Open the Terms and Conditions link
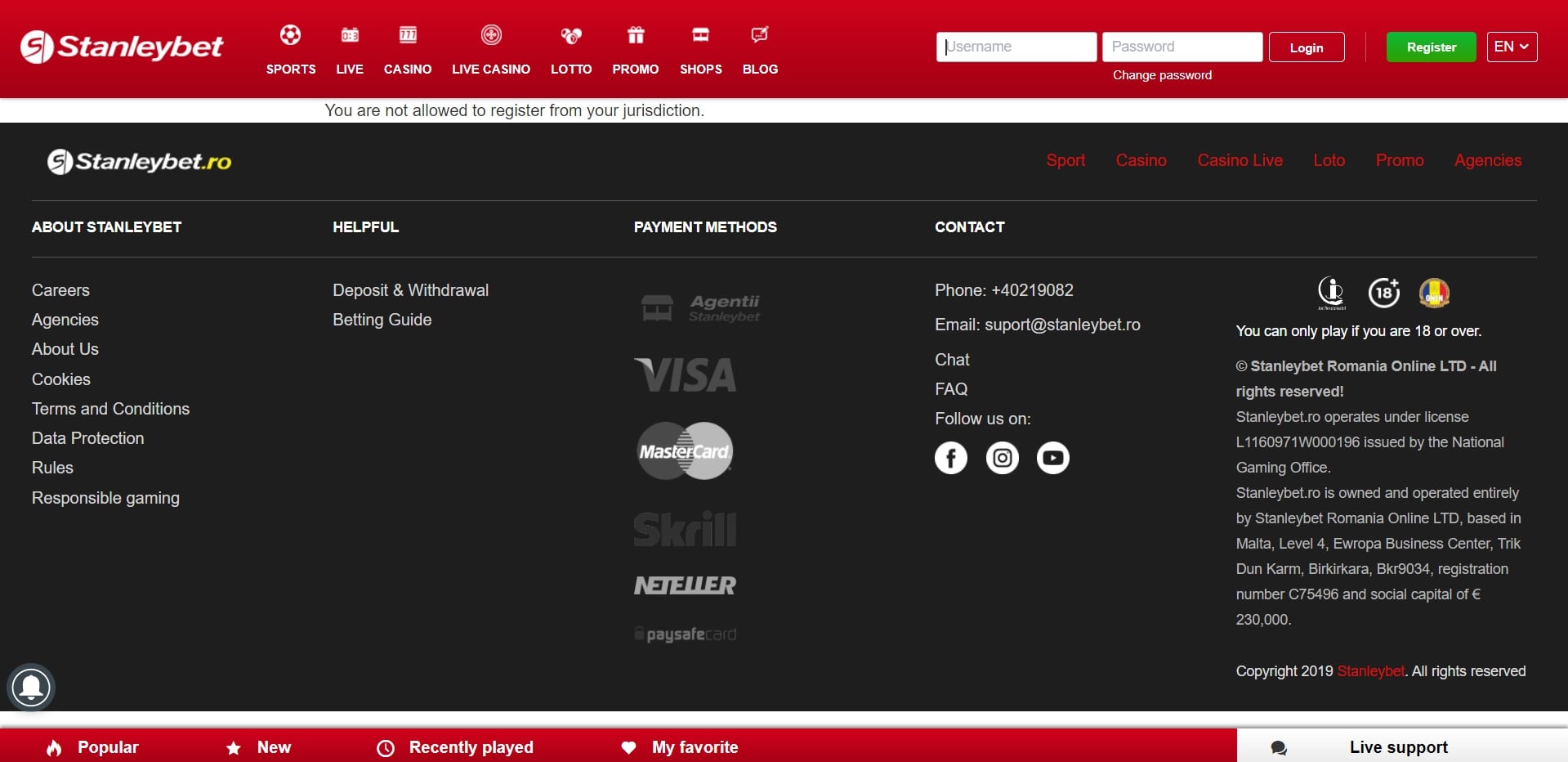 [110, 409]
